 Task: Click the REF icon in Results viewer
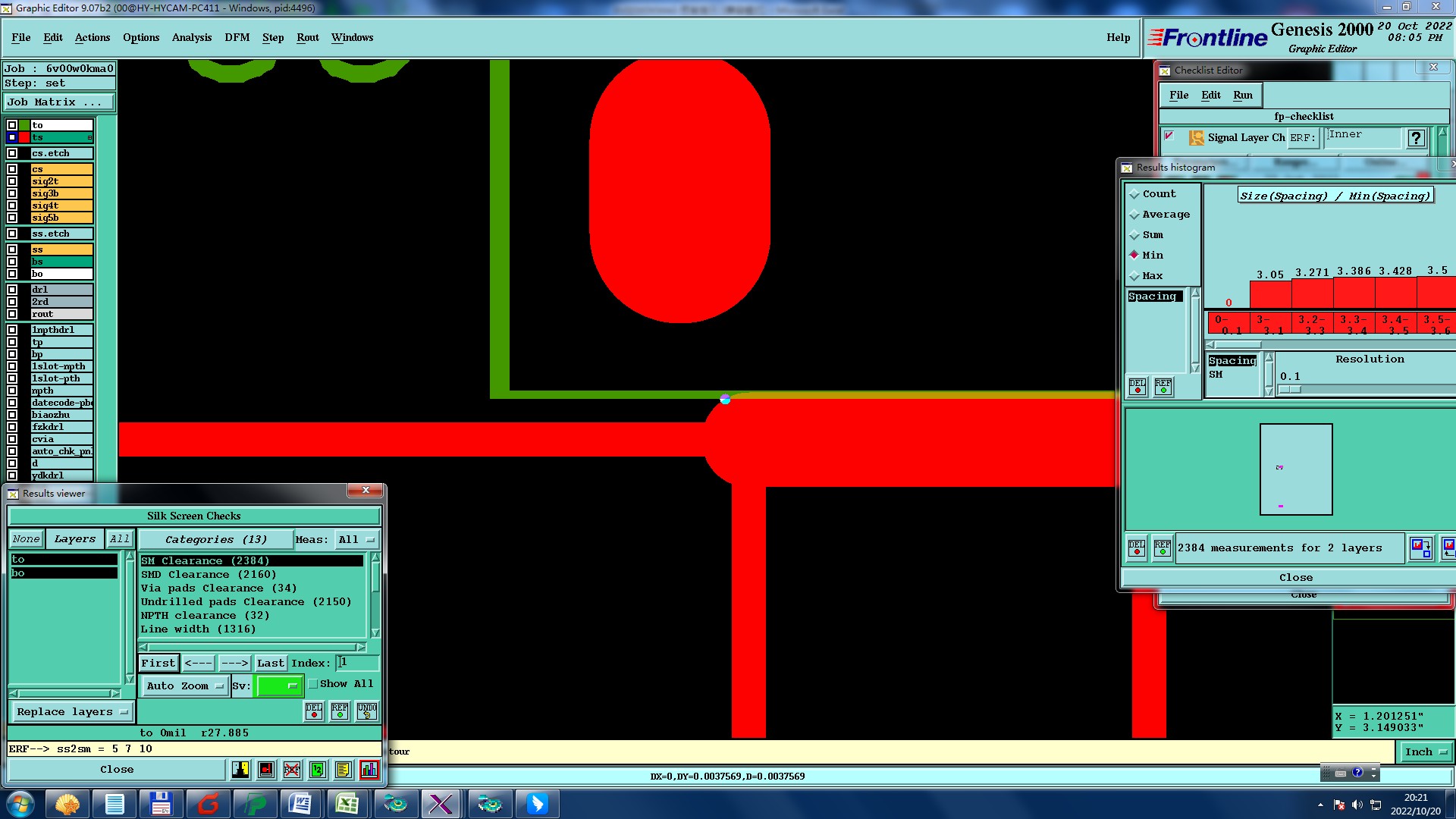pyautogui.click(x=340, y=711)
